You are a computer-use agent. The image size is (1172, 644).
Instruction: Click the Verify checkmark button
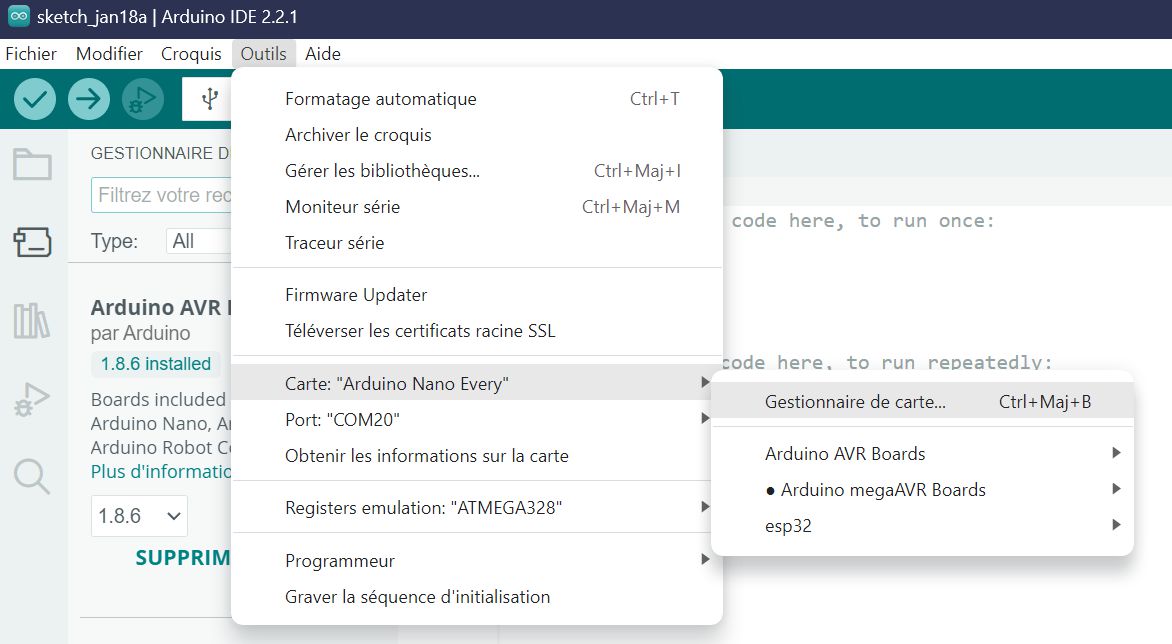point(34,99)
